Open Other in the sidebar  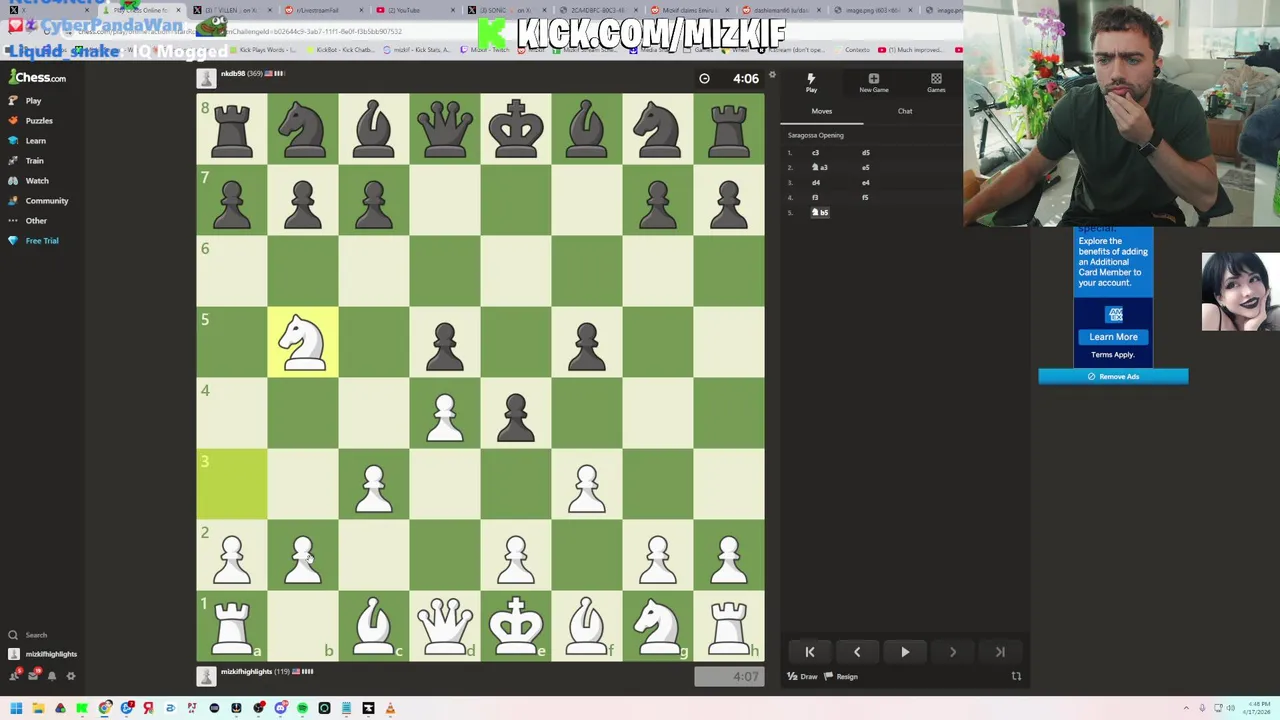[28, 220]
